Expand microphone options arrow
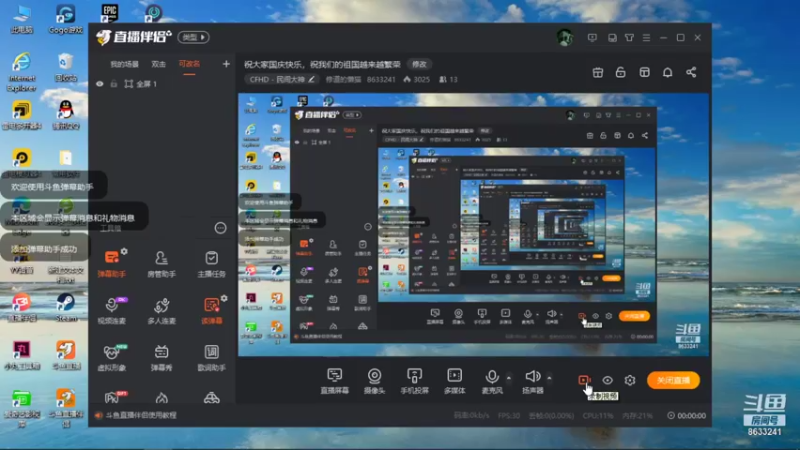800x450 pixels. (x=509, y=378)
